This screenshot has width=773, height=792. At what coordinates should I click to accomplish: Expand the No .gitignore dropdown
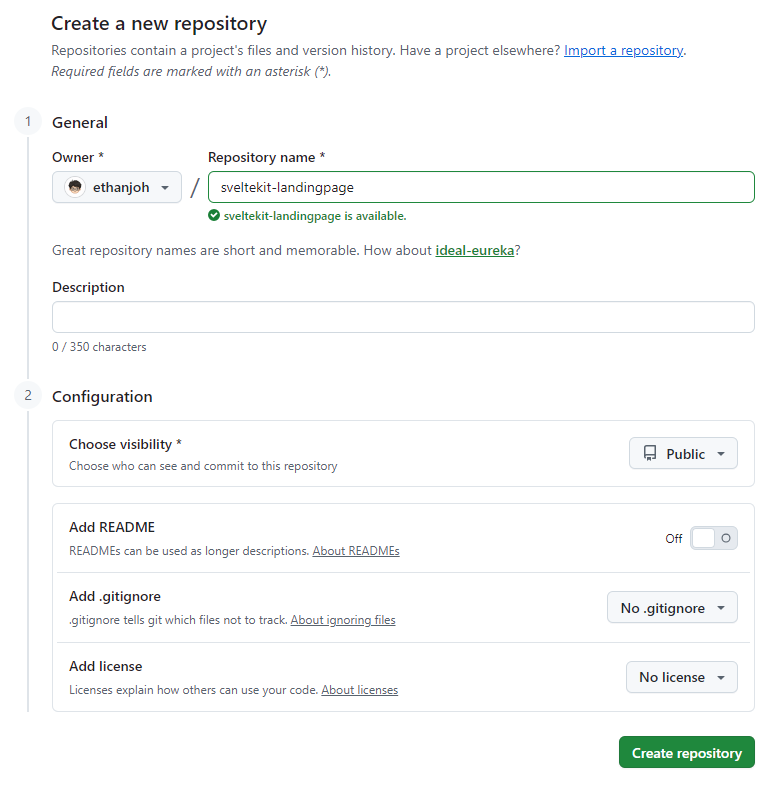672,608
